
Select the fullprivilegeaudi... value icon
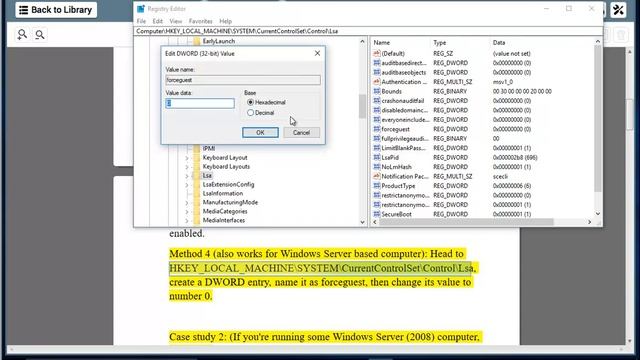pos(377,138)
